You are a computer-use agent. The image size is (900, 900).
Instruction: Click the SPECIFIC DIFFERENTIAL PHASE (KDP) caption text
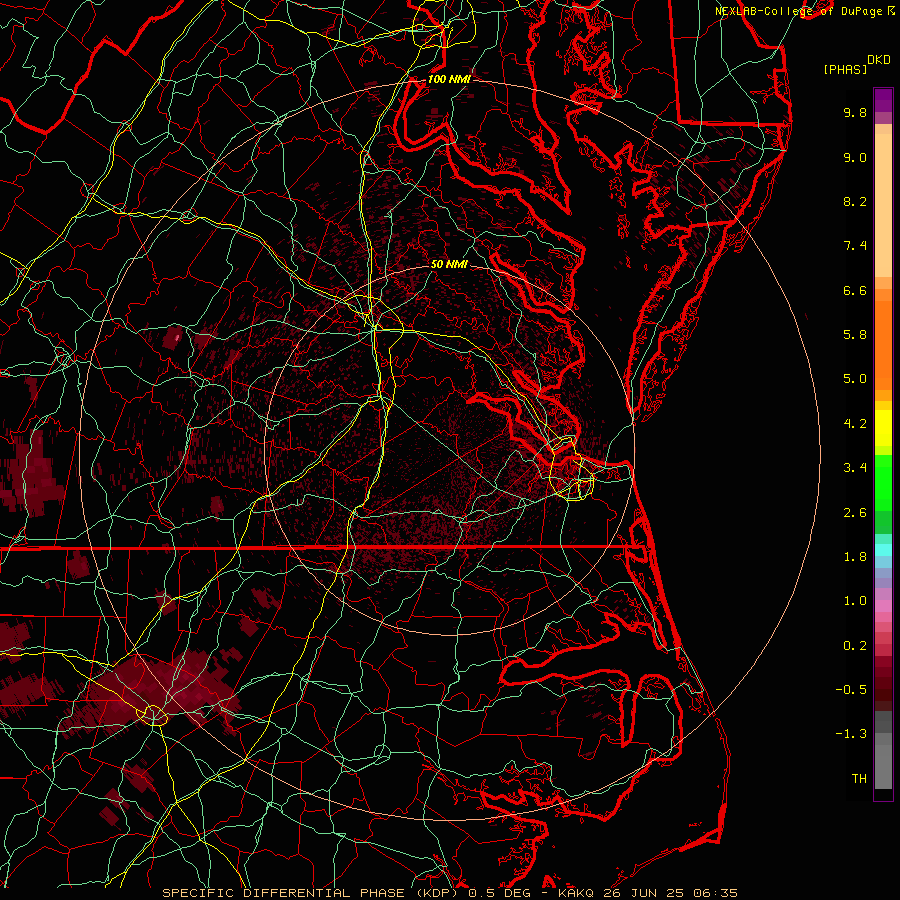pyautogui.click(x=312, y=893)
